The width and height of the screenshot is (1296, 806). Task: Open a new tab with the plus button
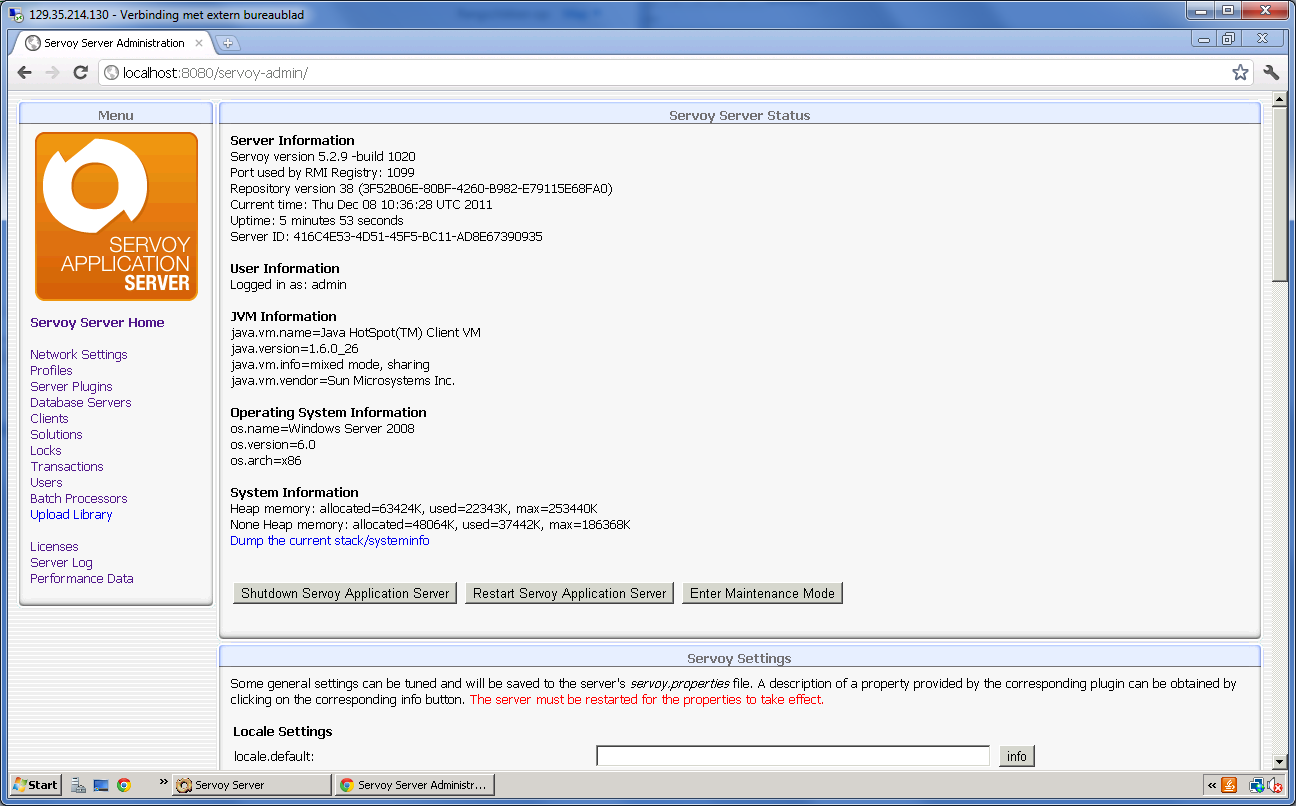tap(228, 43)
